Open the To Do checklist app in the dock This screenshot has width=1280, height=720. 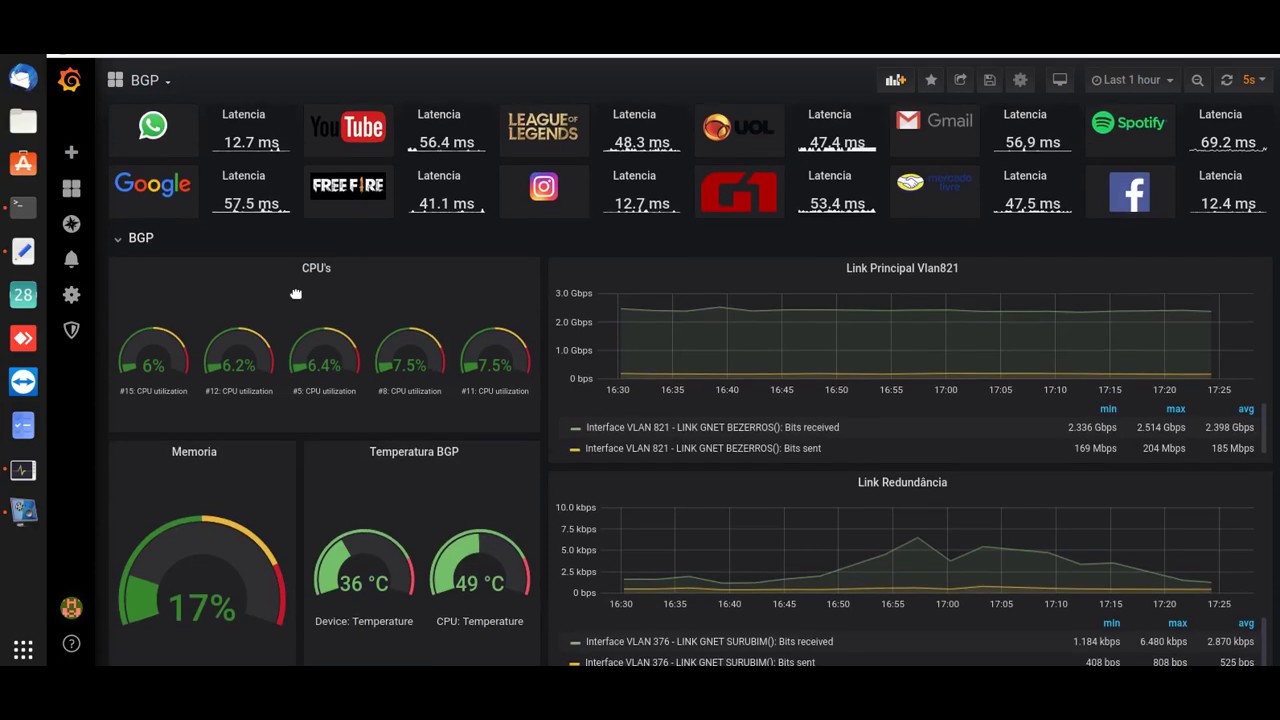pos(23,425)
